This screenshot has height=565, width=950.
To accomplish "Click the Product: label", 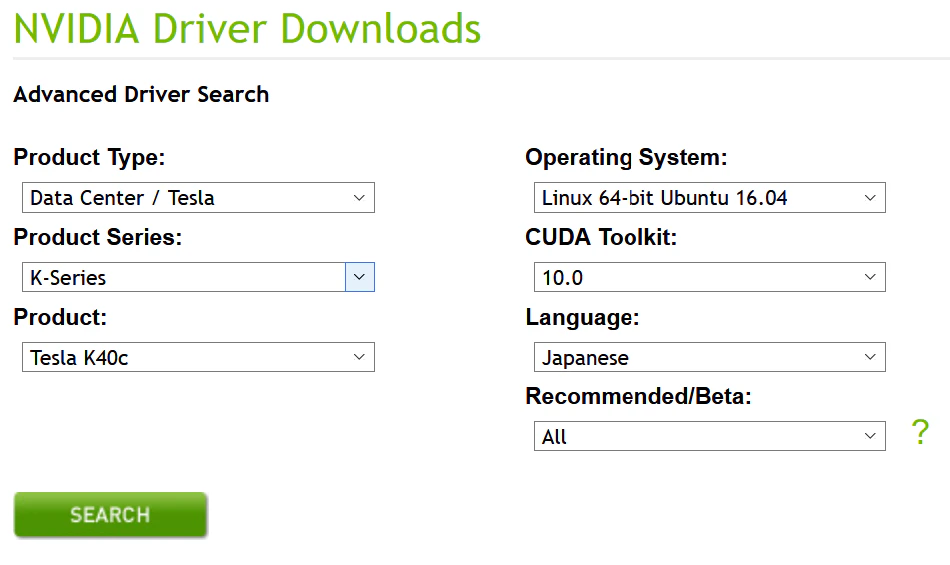I will (60, 317).
